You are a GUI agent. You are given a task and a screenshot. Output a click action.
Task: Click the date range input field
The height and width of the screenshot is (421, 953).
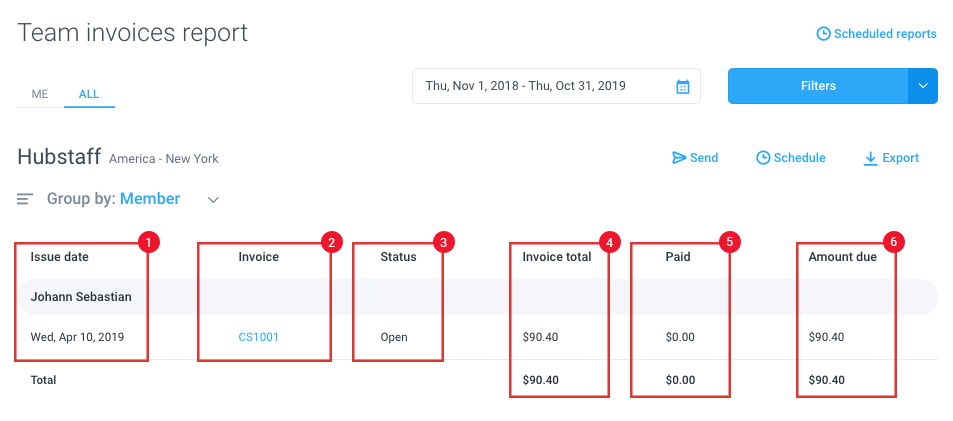tap(556, 86)
